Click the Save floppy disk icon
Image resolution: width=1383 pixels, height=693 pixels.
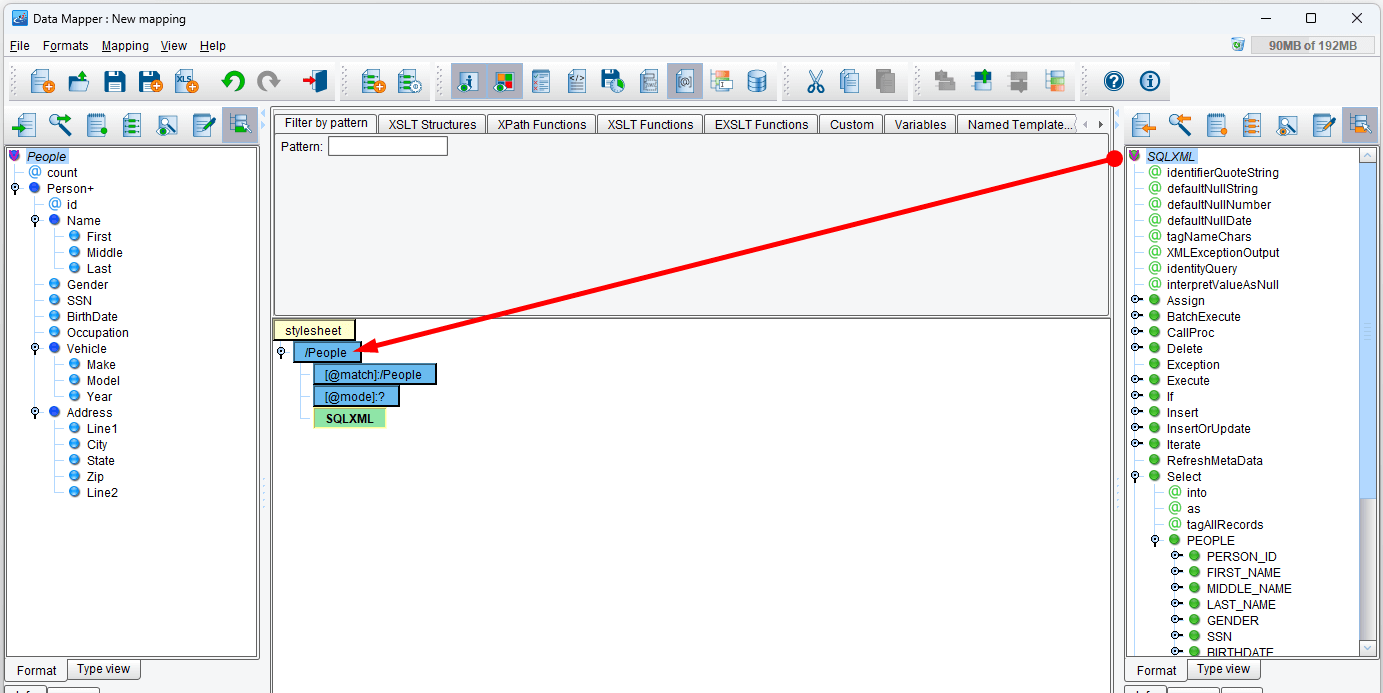coord(115,82)
